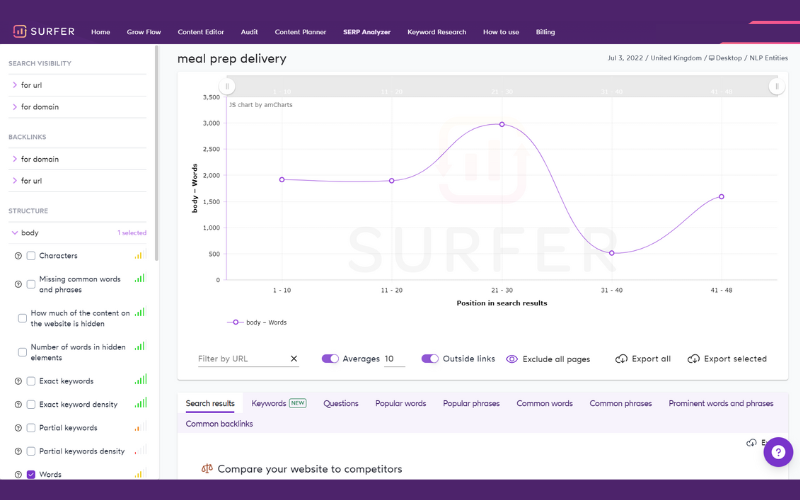Image resolution: width=800 pixels, height=500 pixels.
Task: Turn off the Outside links toggle
Action: click(430, 359)
